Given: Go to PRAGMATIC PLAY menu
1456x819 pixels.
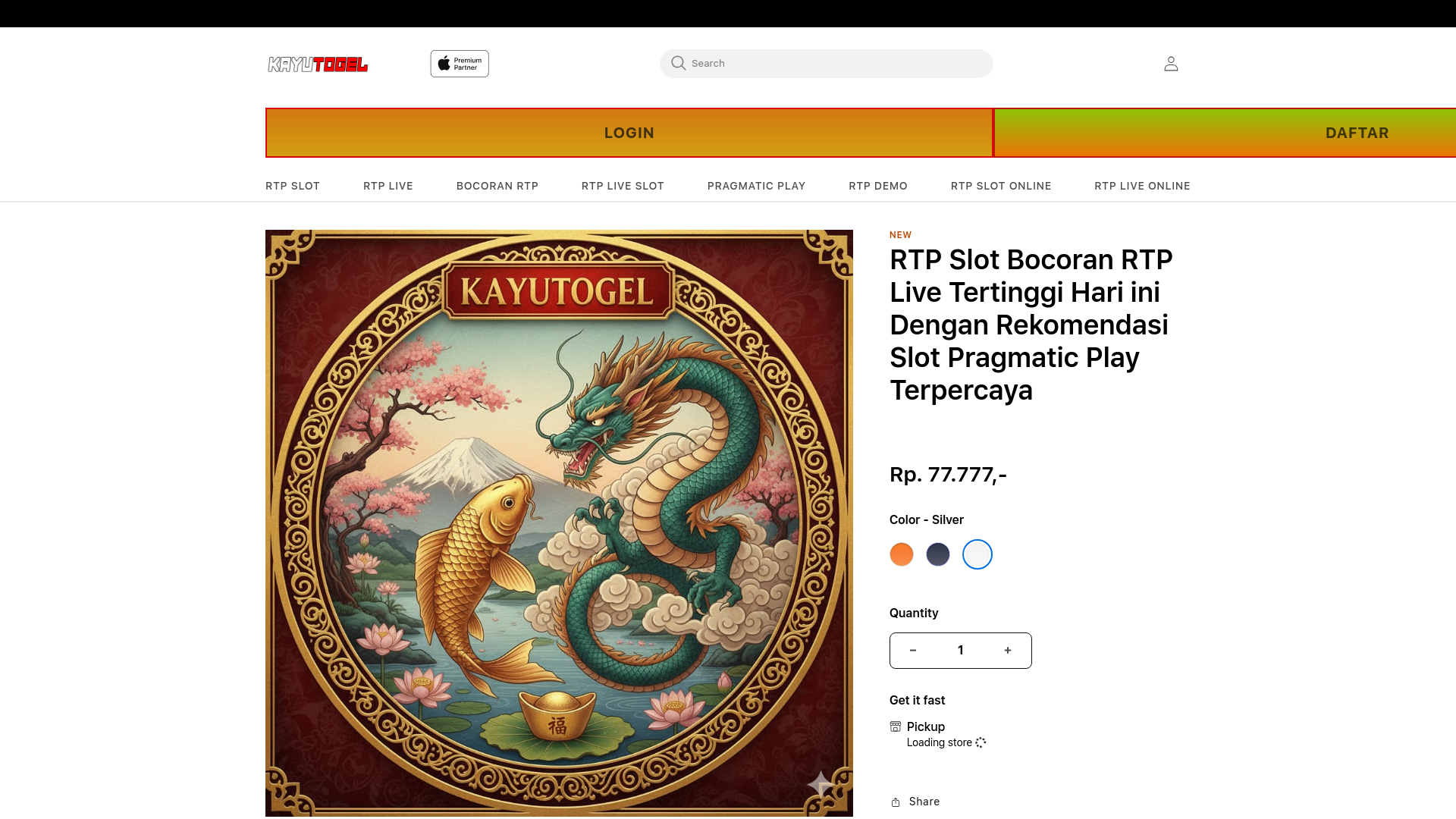Looking at the screenshot, I should click(756, 186).
